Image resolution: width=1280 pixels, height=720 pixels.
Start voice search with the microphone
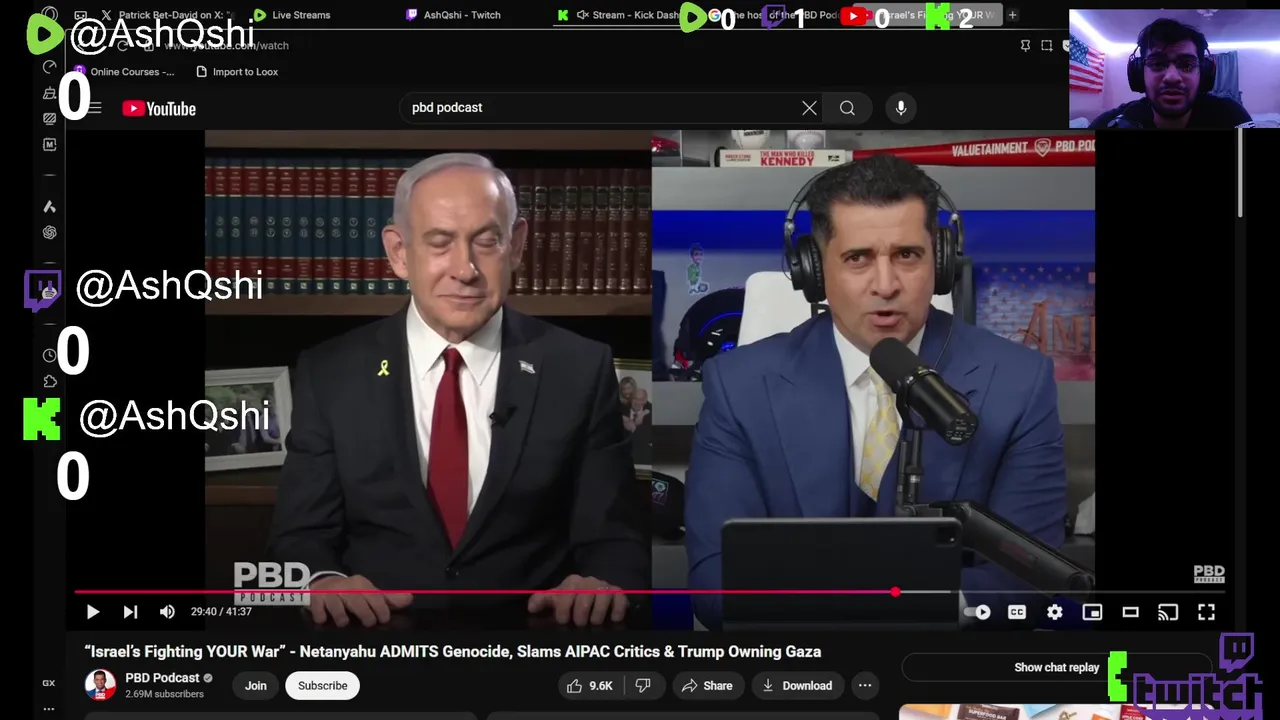901,108
